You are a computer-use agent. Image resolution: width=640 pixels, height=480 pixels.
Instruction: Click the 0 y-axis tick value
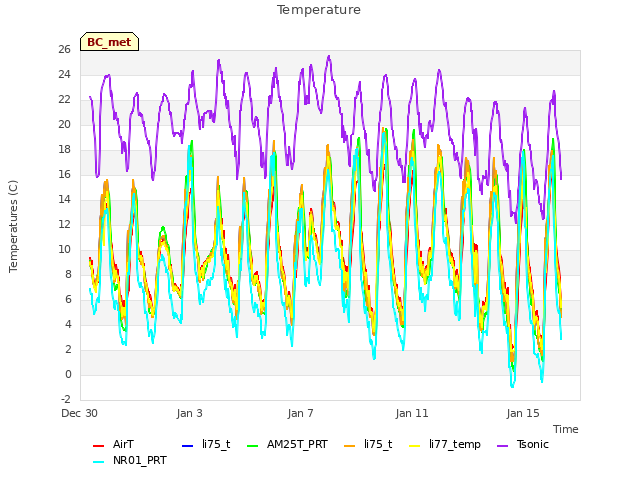68,375
